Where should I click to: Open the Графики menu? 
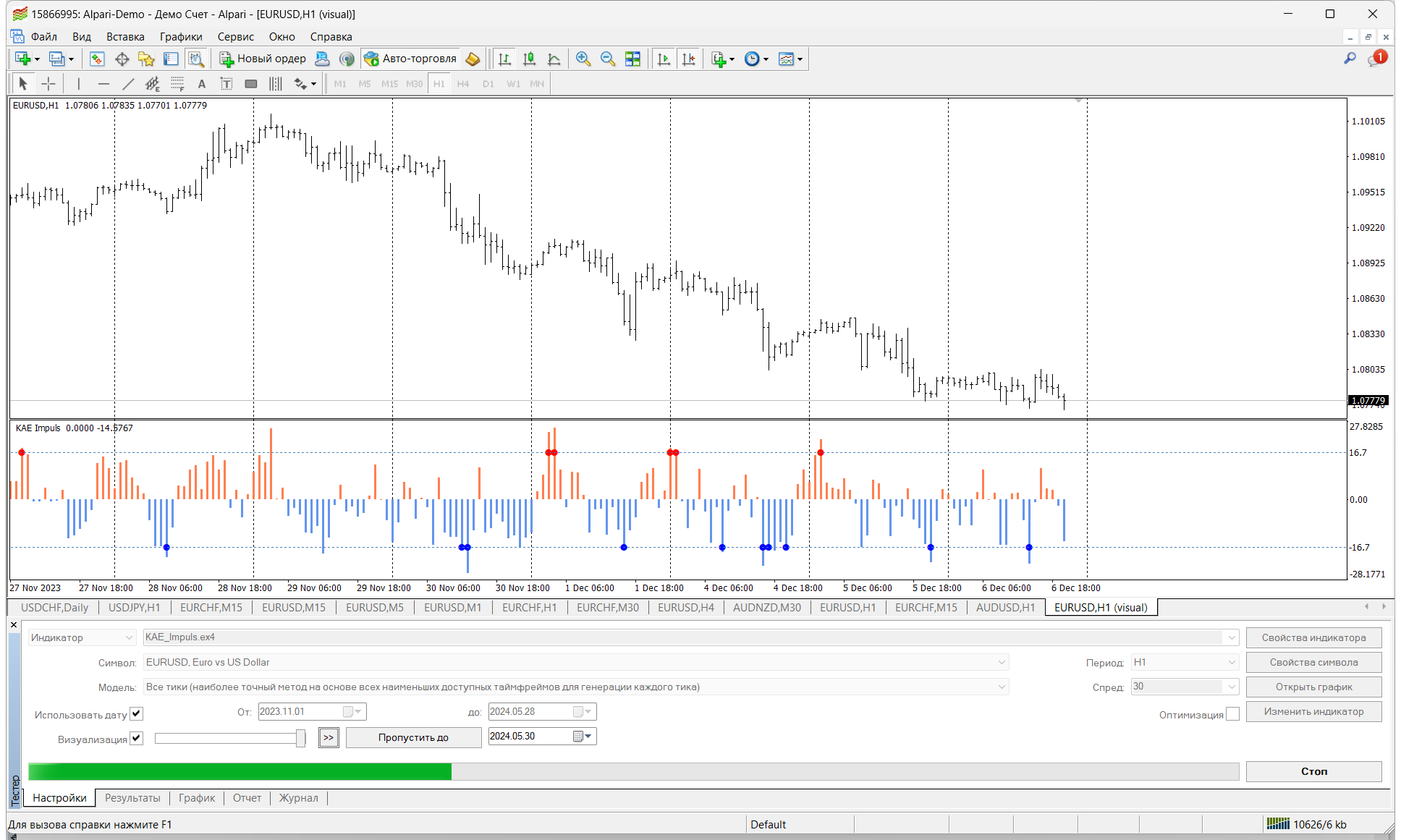pos(181,37)
